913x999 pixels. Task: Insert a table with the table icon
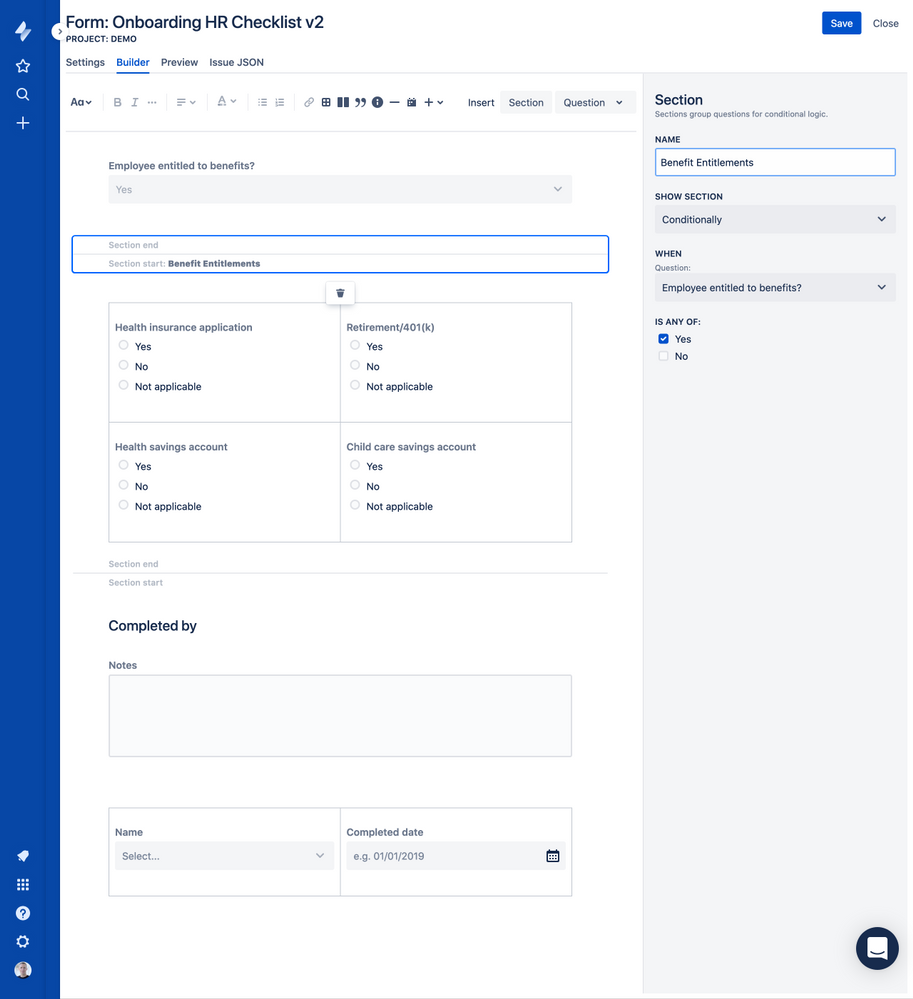(x=326, y=103)
